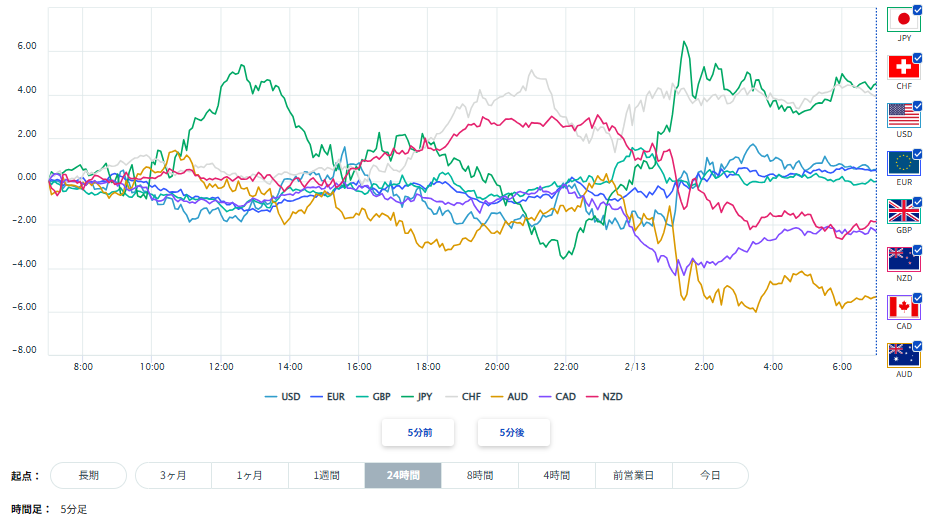Click the 5分前 button
This screenshot has height=529, width=934.
419,432
